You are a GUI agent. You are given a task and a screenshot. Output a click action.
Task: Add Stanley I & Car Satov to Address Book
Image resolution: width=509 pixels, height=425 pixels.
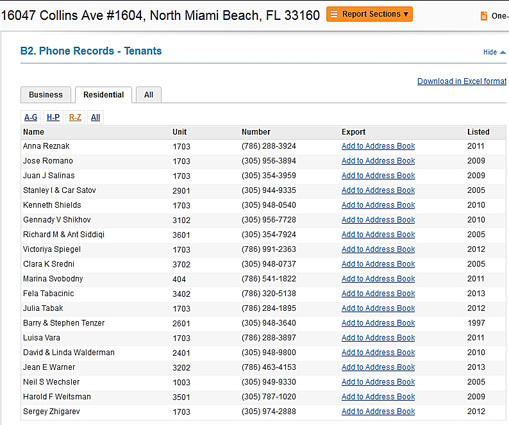coord(378,190)
